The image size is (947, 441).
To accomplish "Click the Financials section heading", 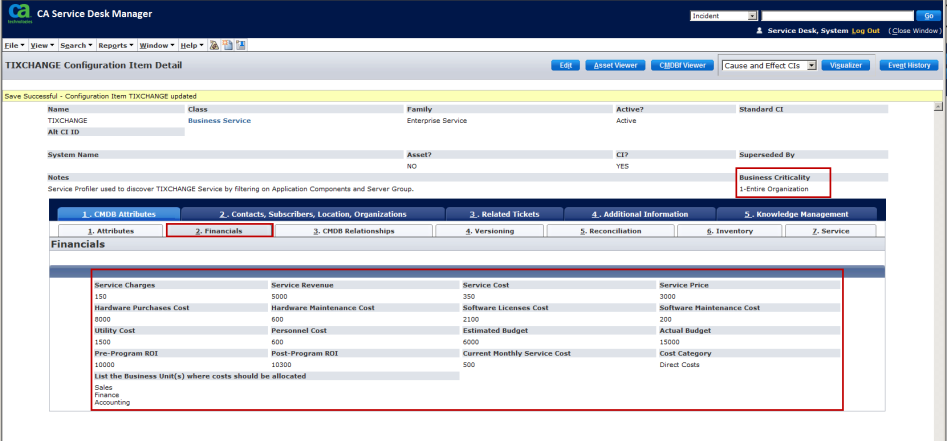I will 78,245.
